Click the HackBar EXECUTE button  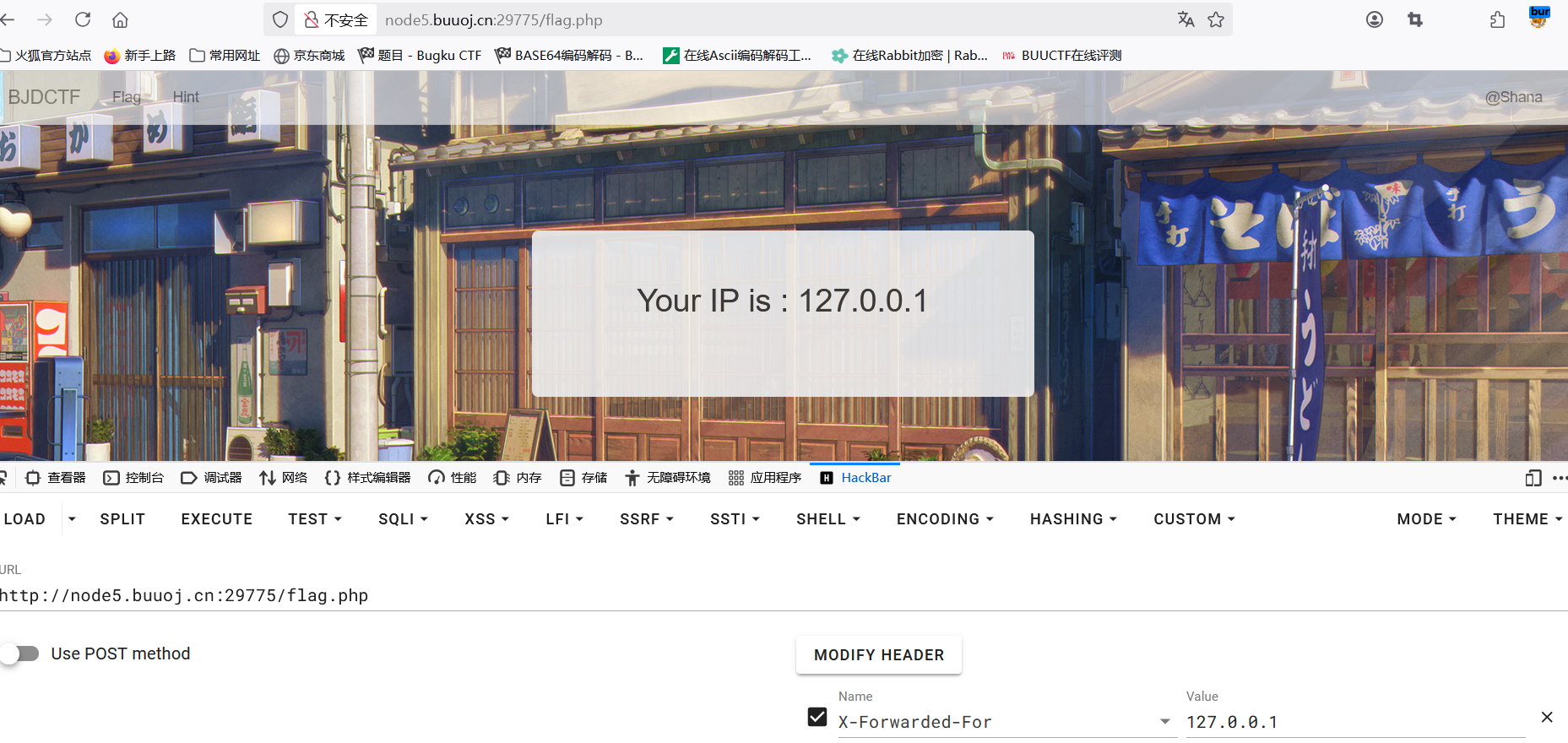point(217,519)
